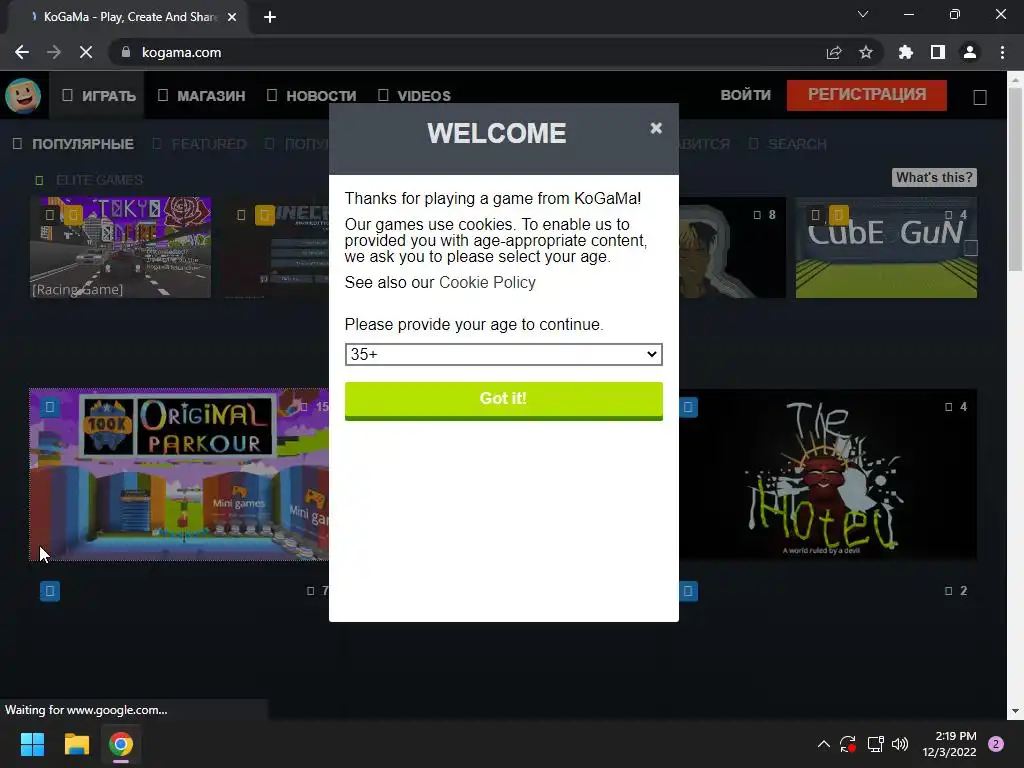Open The Hotel game thumbnail
Image resolution: width=1024 pixels, height=768 pixels.
click(828, 475)
